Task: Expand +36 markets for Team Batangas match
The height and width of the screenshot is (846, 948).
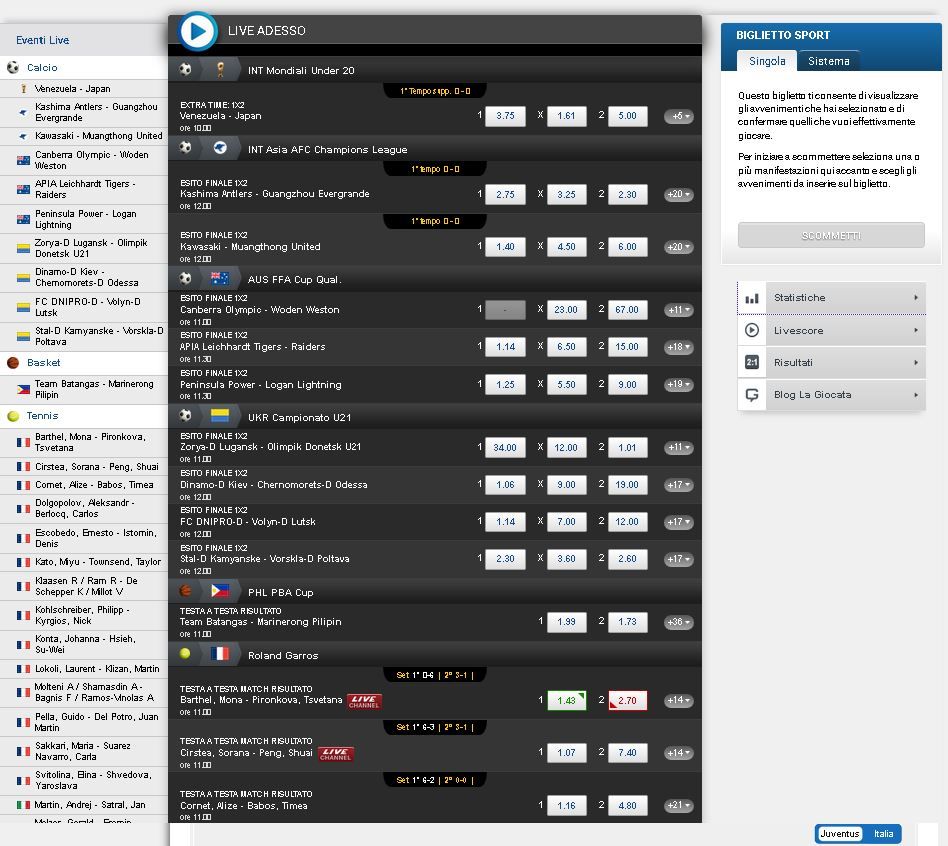Action: pos(678,622)
